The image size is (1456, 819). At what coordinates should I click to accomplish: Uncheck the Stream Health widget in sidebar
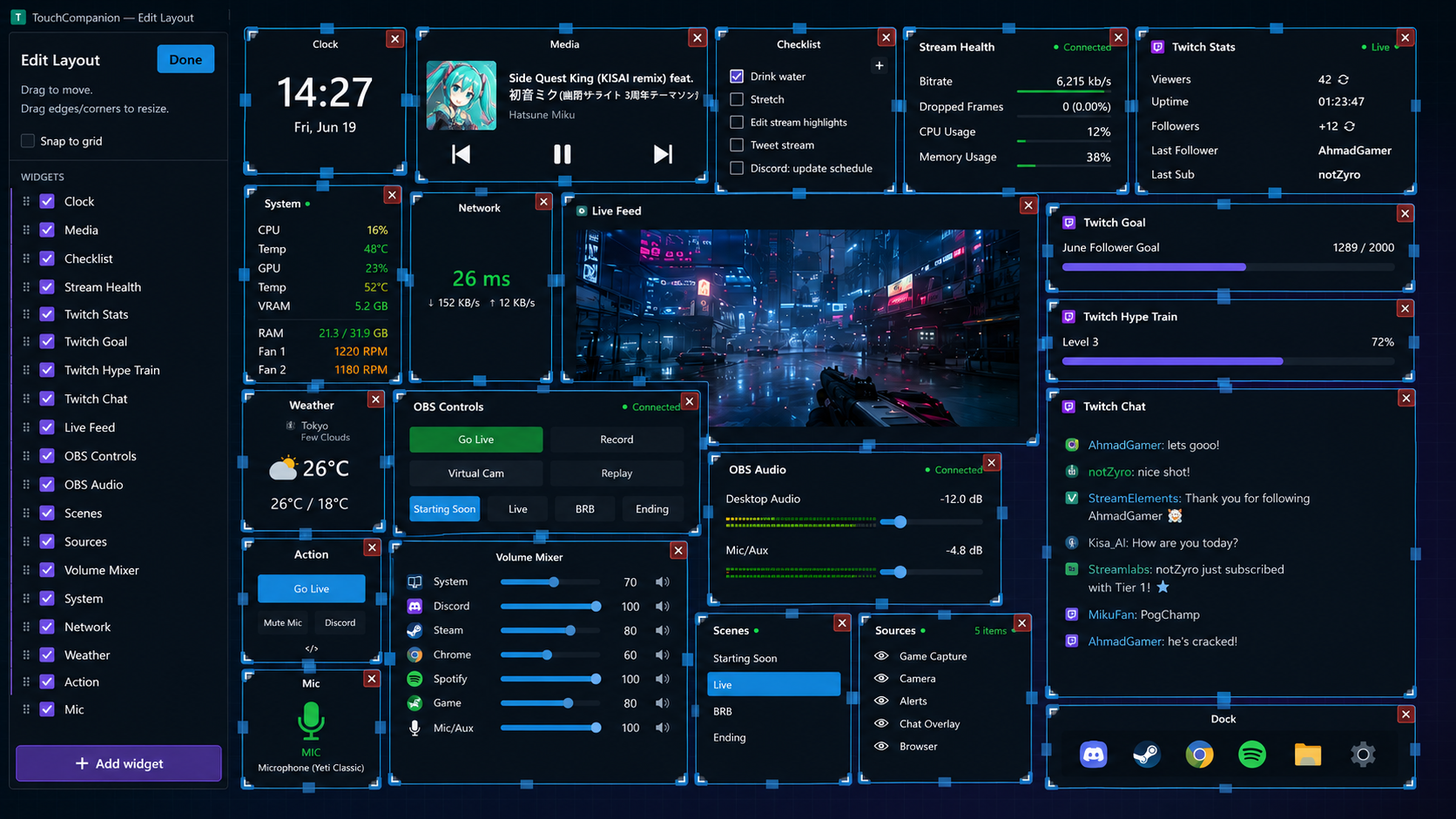47,287
